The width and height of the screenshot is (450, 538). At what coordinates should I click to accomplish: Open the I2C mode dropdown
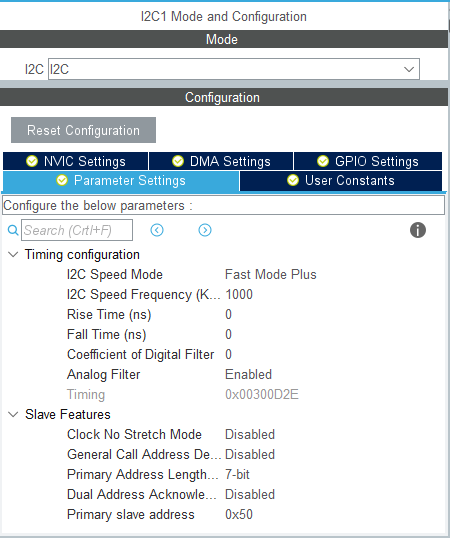234,69
